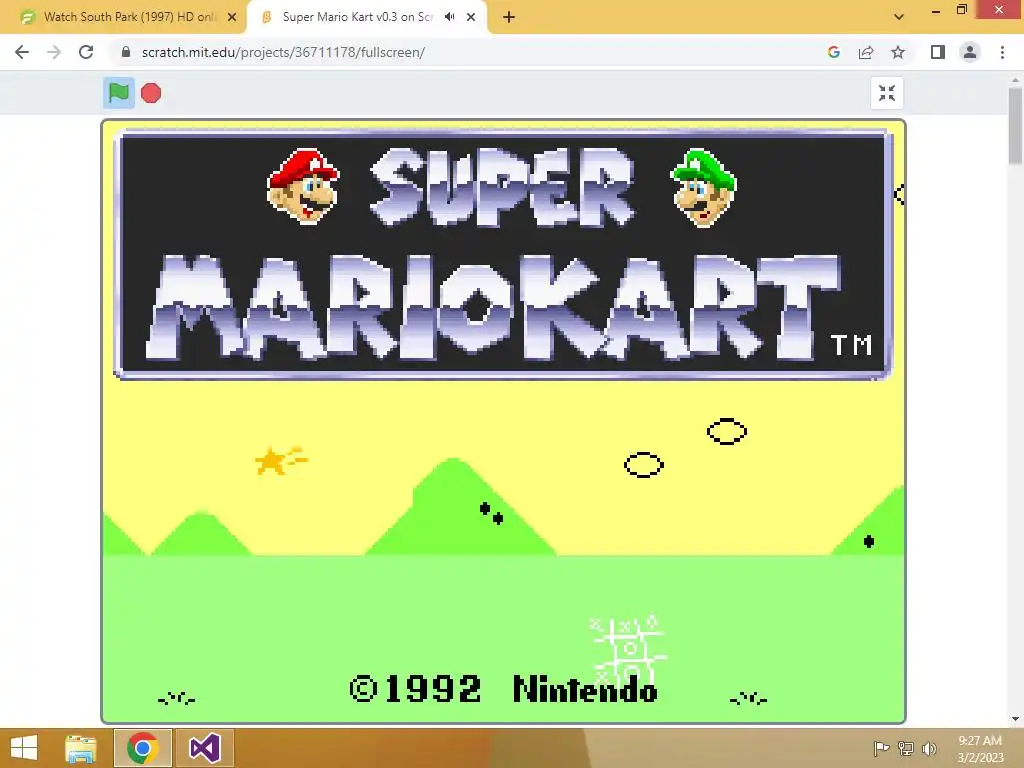Viewport: 1024px width, 768px height.
Task: Open clock showing 9:27 AM
Action: [980, 748]
